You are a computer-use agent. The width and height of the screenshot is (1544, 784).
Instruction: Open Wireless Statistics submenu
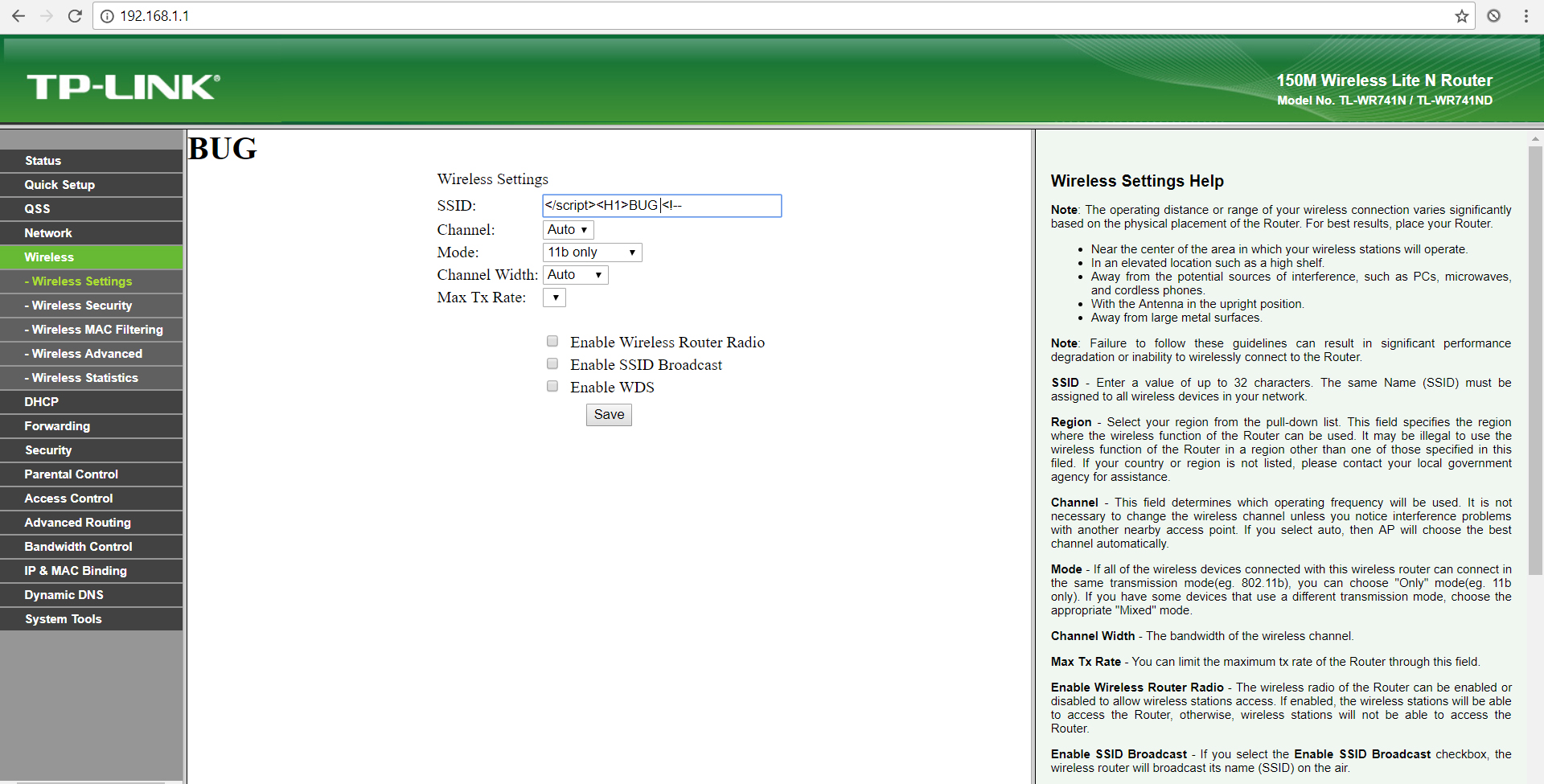point(92,378)
